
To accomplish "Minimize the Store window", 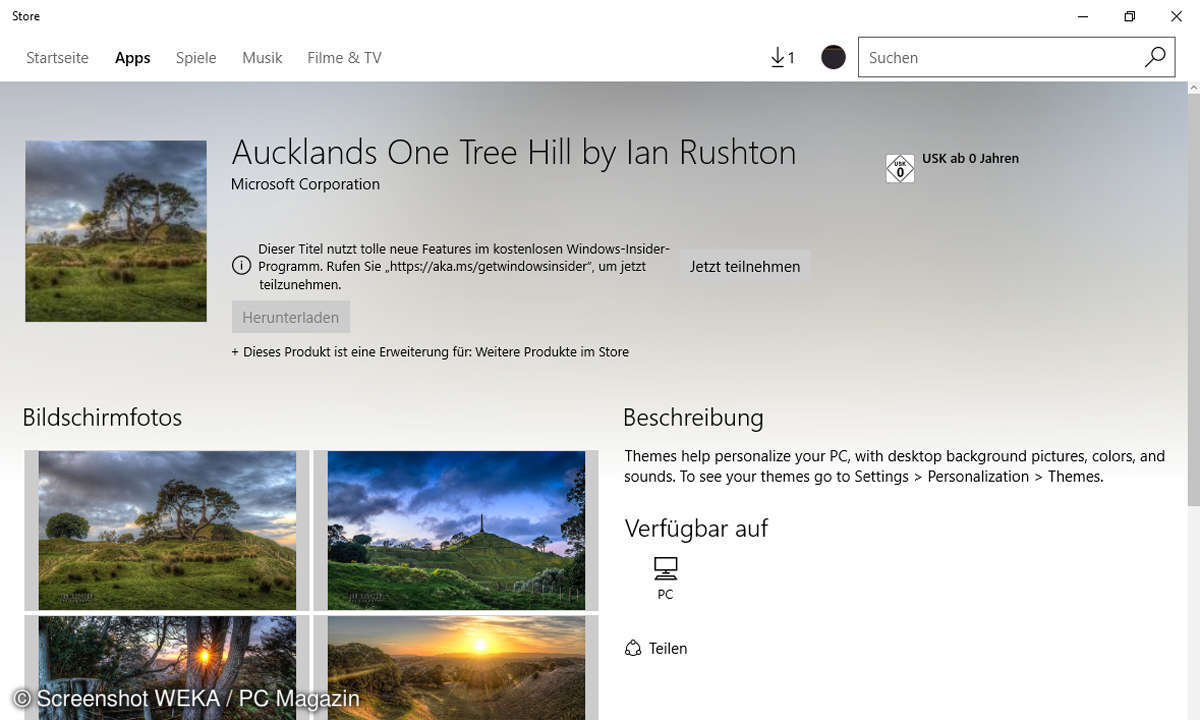I will point(1083,16).
